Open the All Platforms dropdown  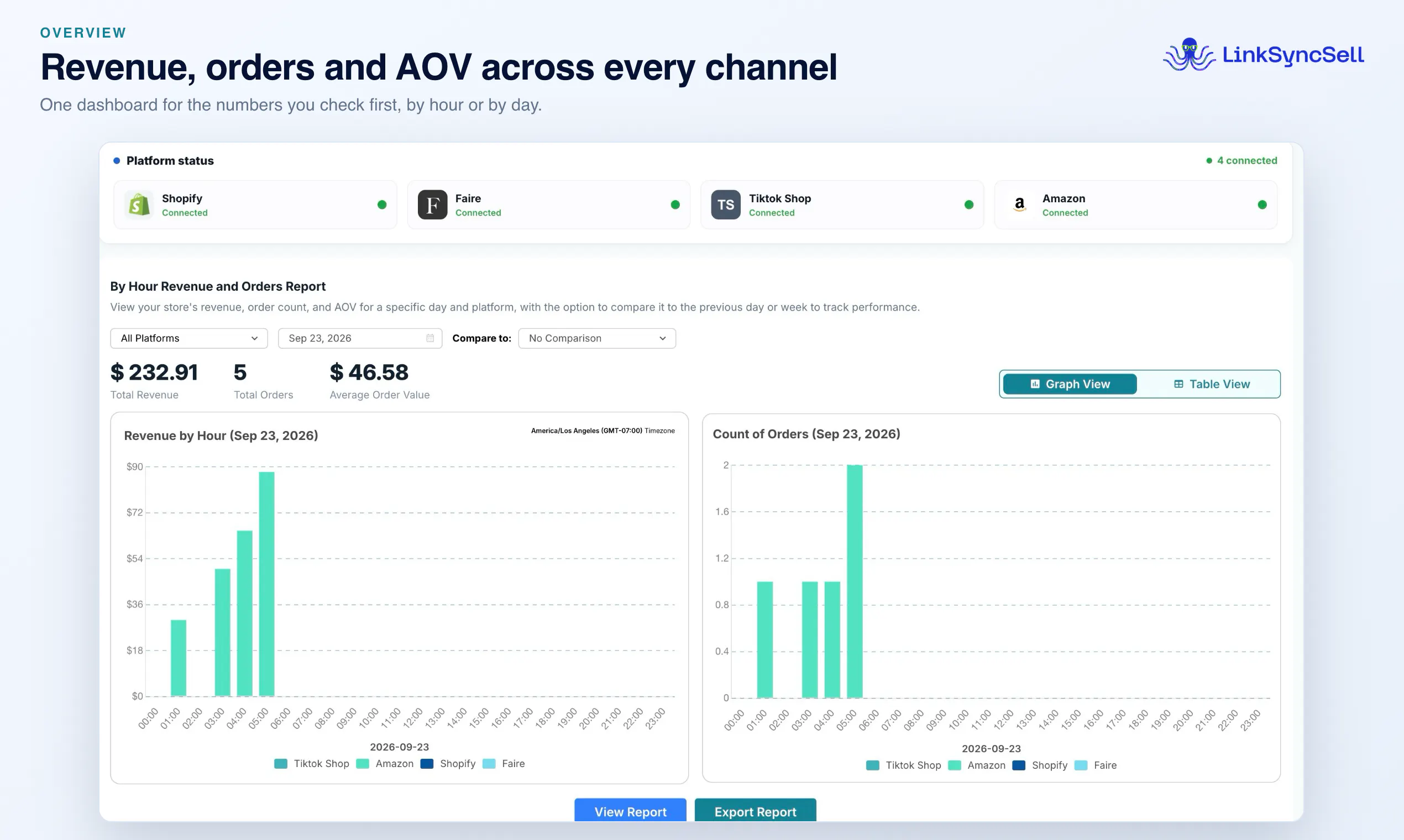189,338
